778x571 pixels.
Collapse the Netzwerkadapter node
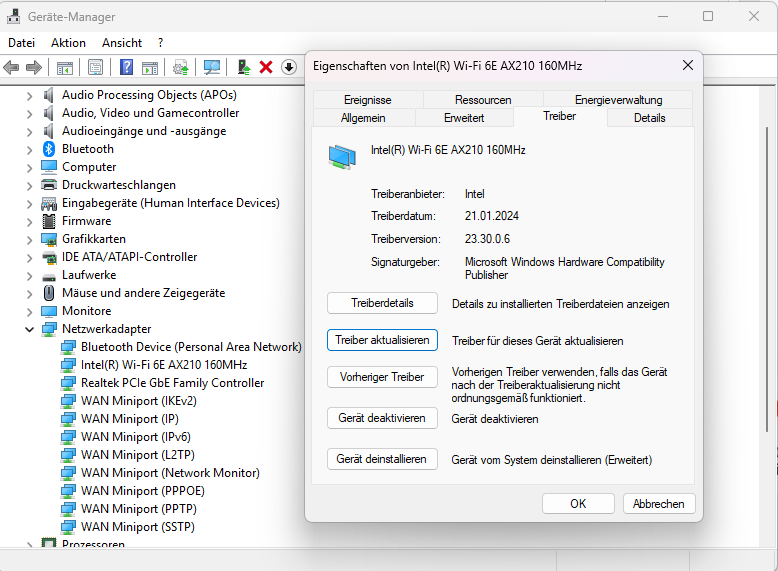pos(29,329)
